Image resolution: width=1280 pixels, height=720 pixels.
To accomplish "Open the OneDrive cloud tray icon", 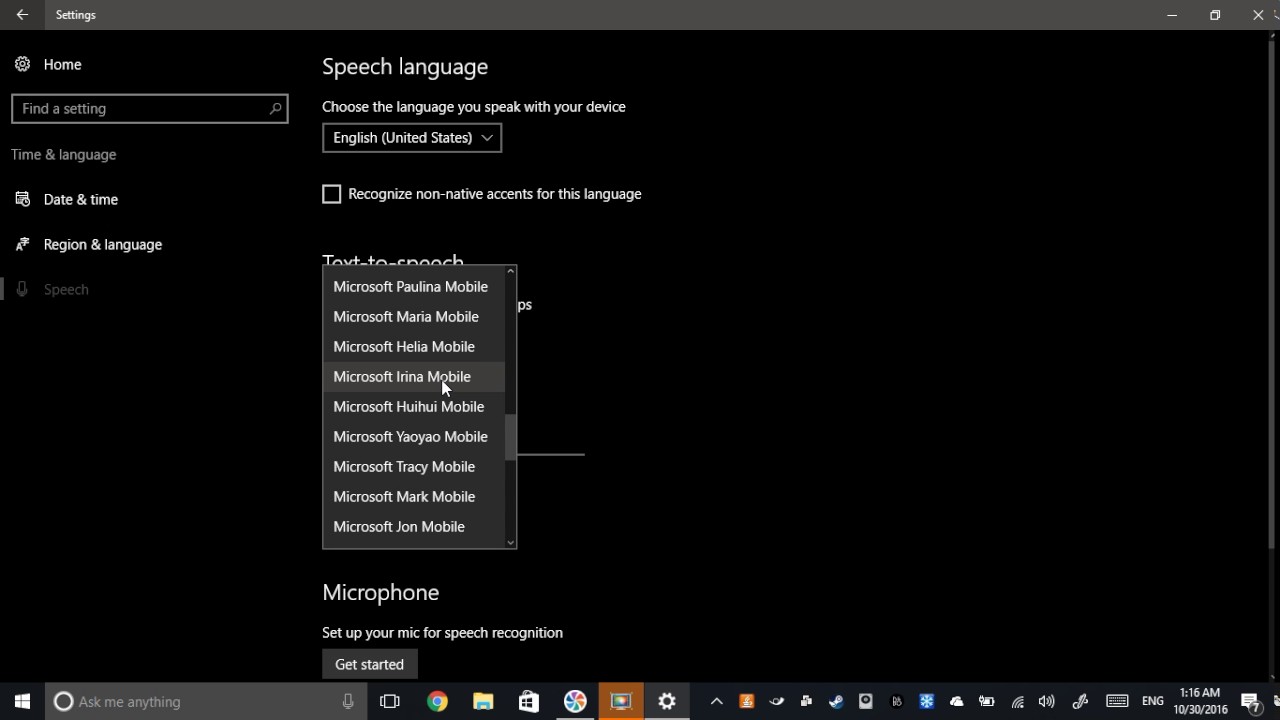I will [956, 702].
